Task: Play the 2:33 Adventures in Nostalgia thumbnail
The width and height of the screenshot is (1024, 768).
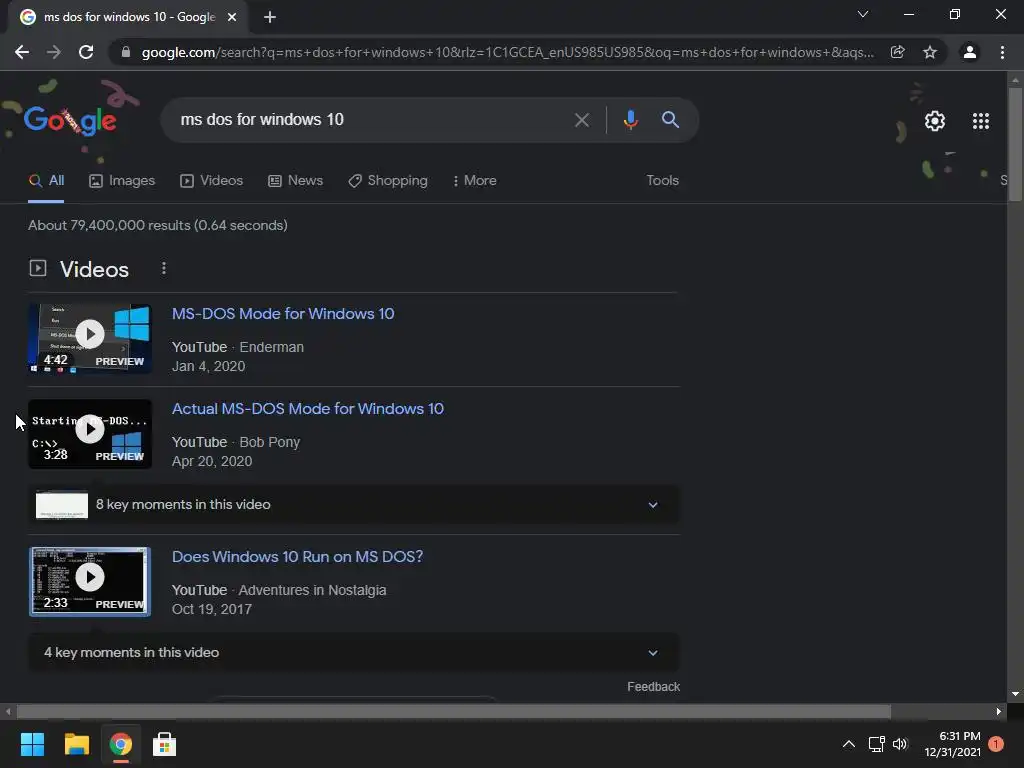Action: pos(90,582)
